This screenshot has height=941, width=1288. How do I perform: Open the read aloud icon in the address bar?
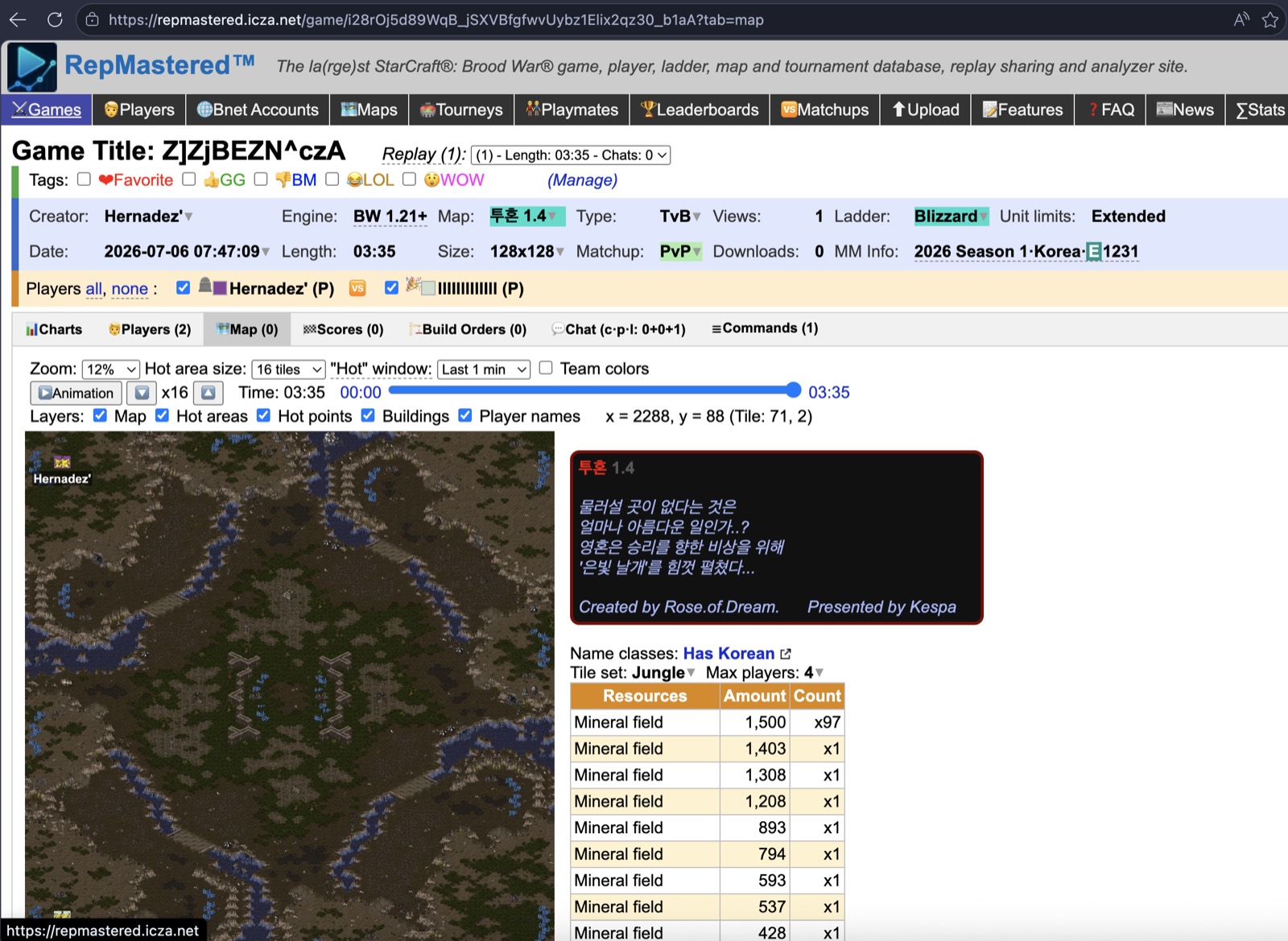click(x=1241, y=19)
